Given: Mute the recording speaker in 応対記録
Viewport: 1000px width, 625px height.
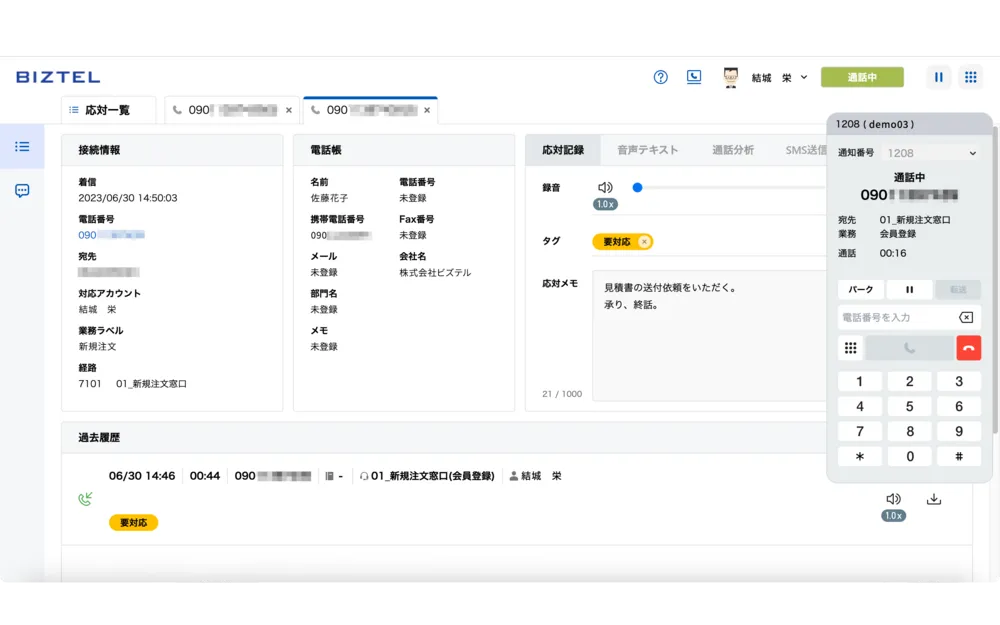Looking at the screenshot, I should click(605, 187).
